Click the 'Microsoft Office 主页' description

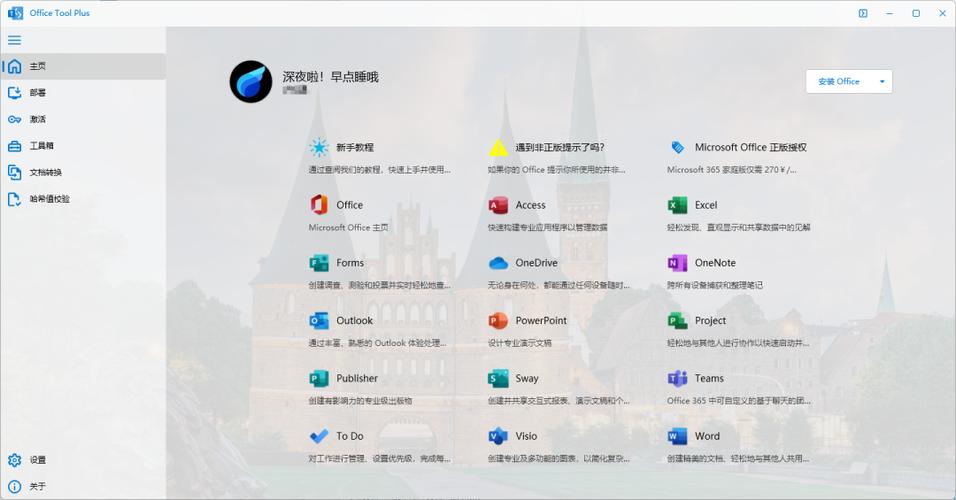pos(348,227)
